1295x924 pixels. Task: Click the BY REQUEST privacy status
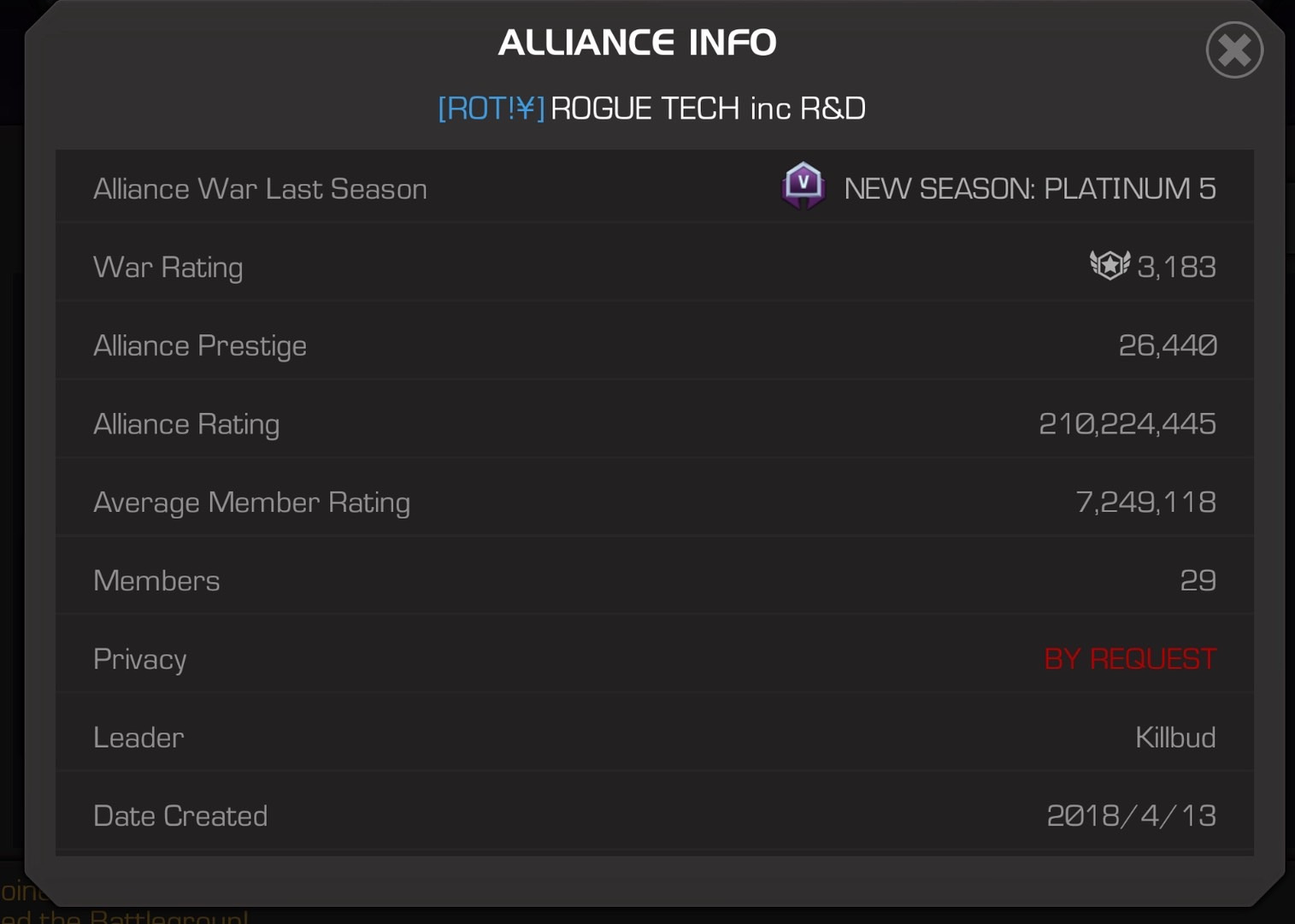[x=1129, y=659]
